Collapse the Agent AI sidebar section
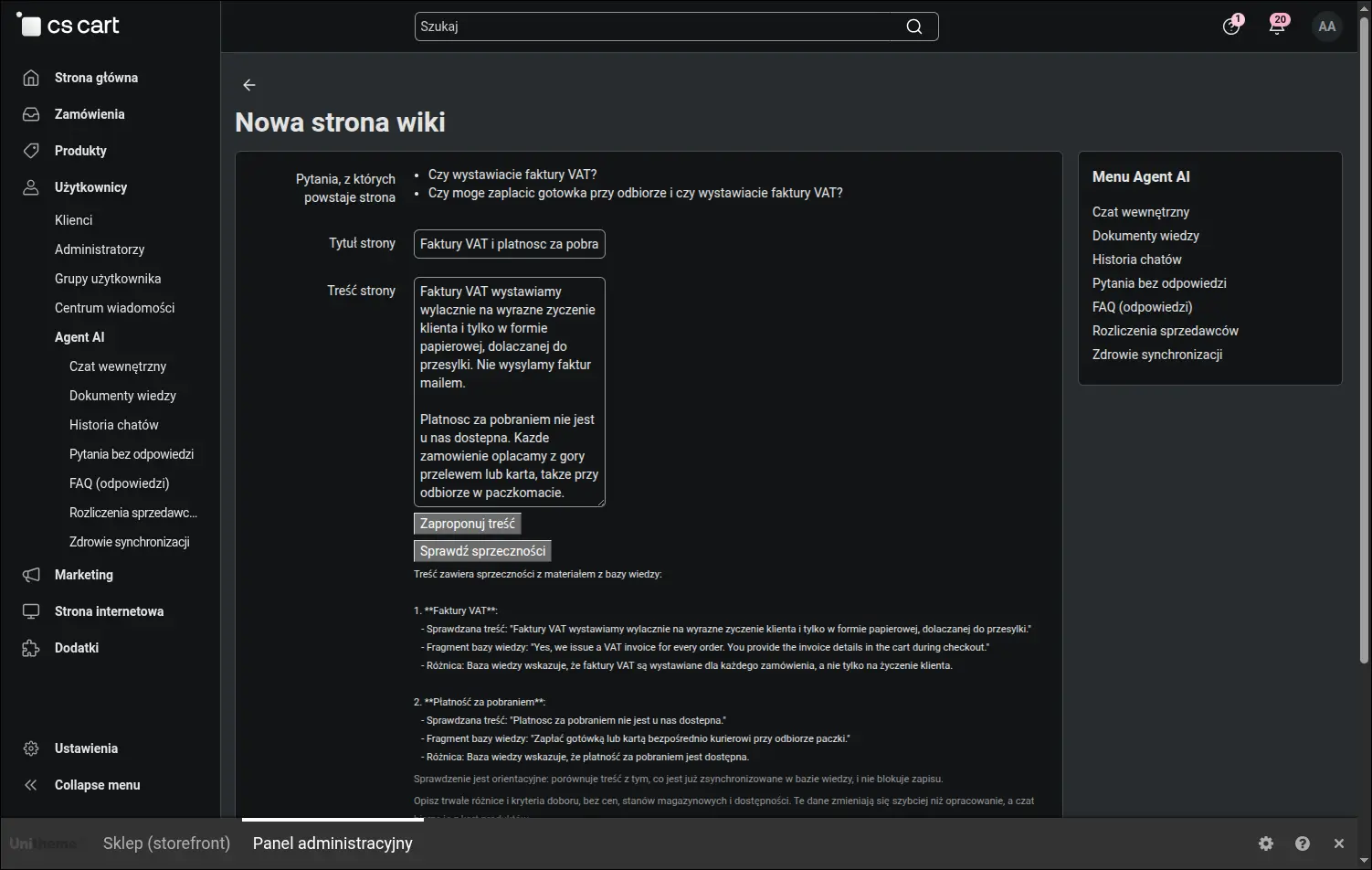 tap(79, 337)
